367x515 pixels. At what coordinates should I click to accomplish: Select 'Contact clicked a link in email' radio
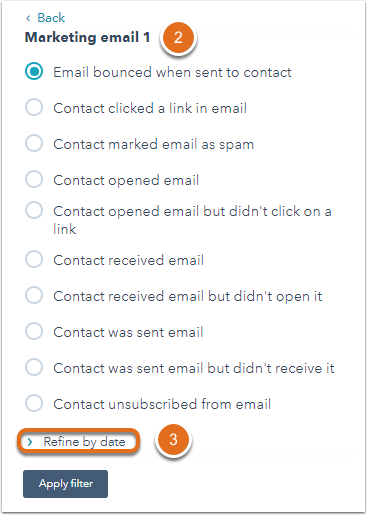34,107
